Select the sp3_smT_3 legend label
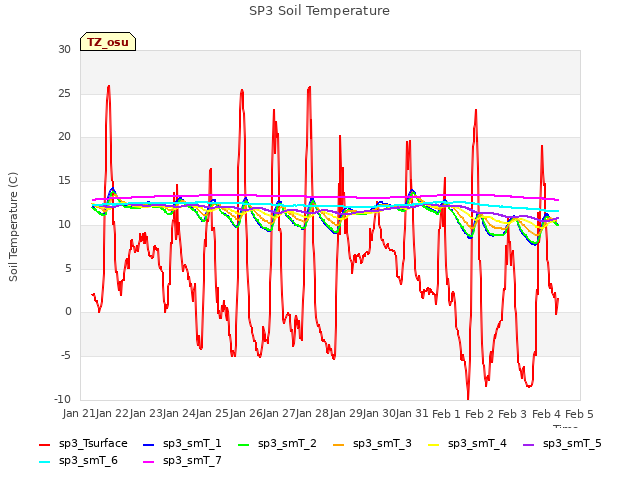This screenshot has height=480, width=640. (x=382, y=444)
